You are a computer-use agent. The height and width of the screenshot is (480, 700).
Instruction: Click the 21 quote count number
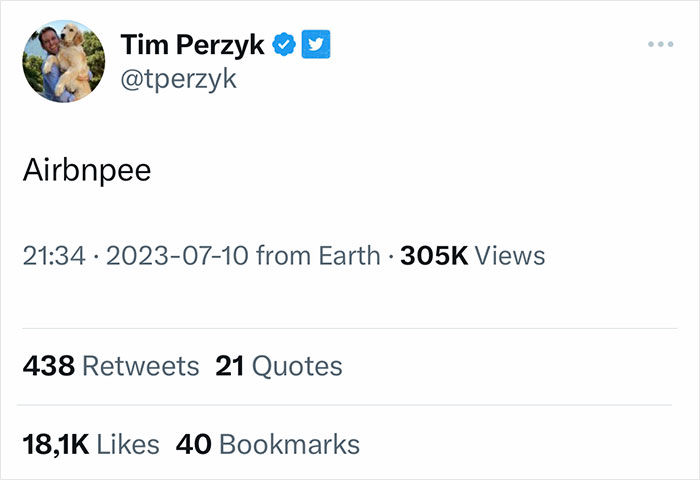point(230,367)
